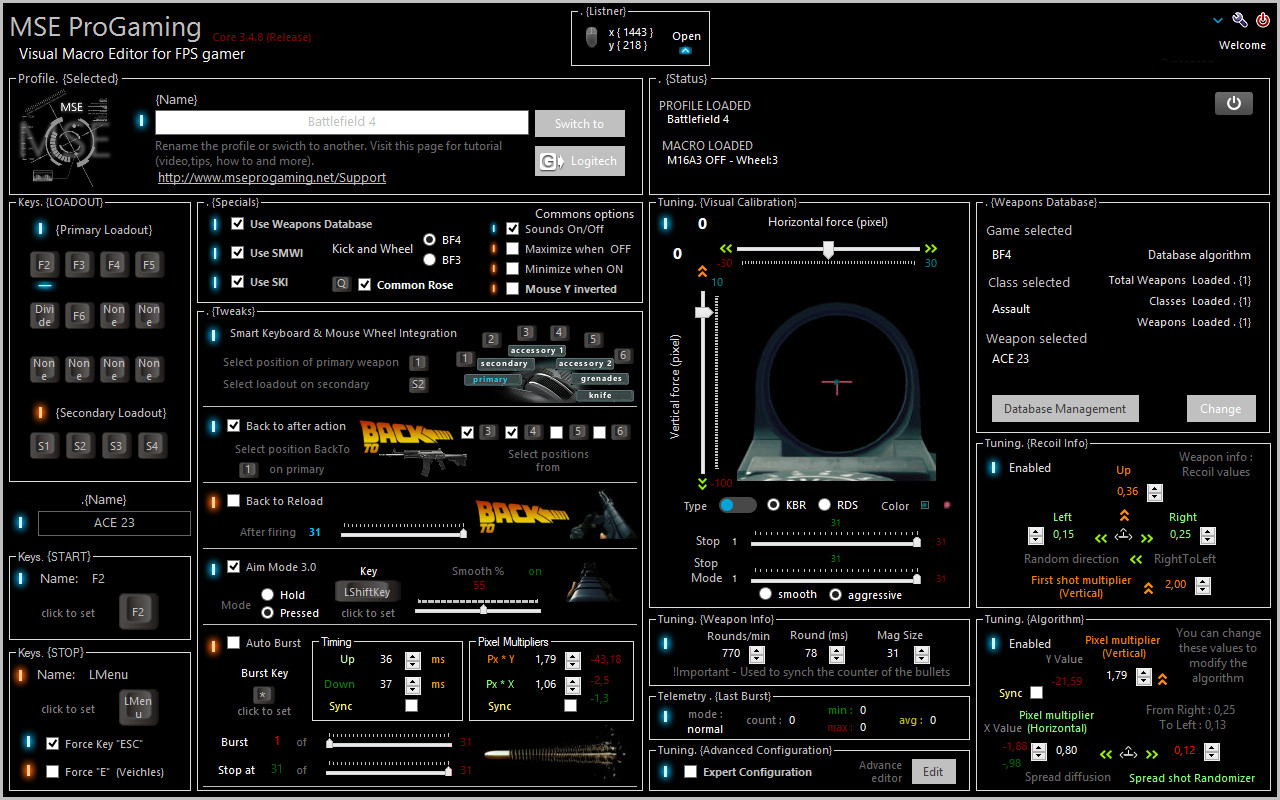The image size is (1280, 800).
Task: Click the blue indicator beside Telemetry mode
Action: tap(663, 716)
